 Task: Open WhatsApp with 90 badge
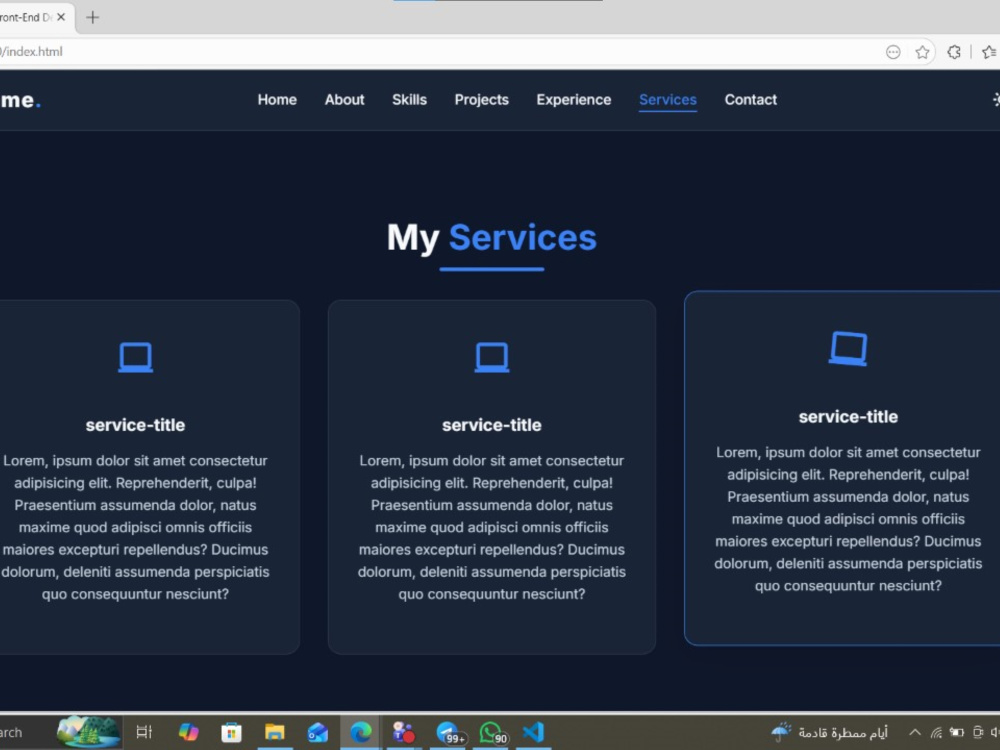pos(493,732)
